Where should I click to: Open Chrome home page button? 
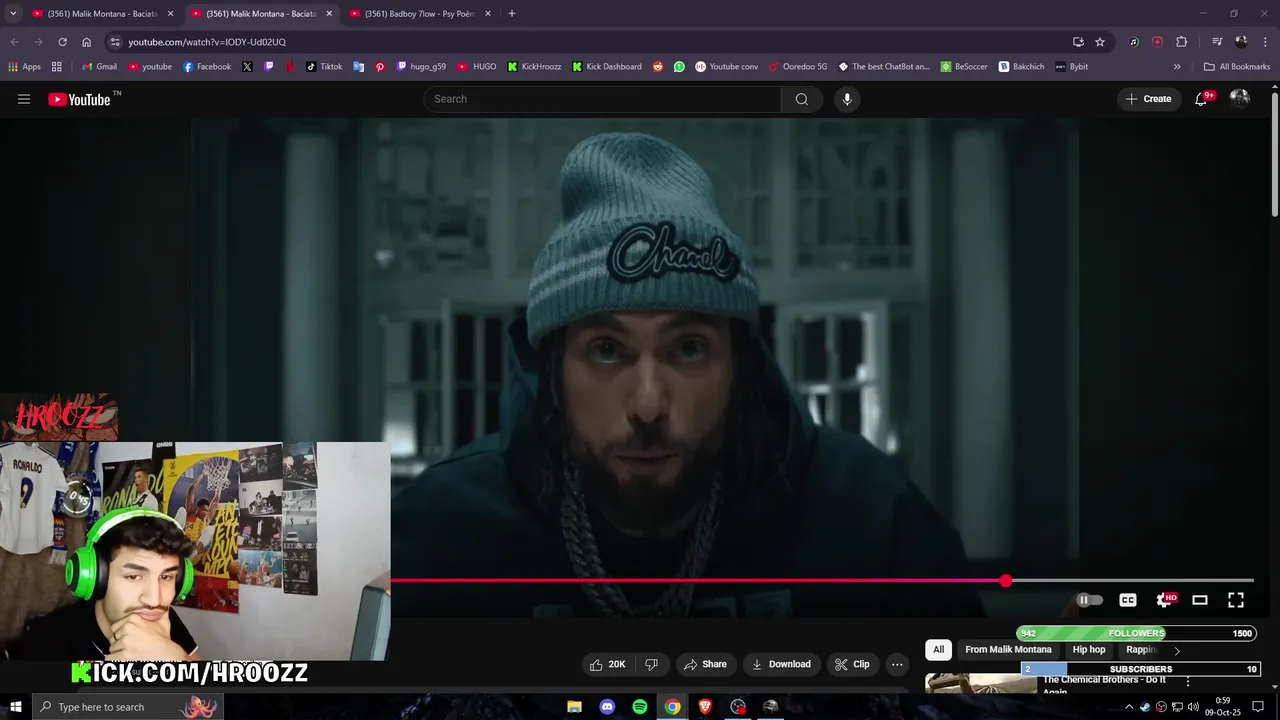[x=86, y=42]
